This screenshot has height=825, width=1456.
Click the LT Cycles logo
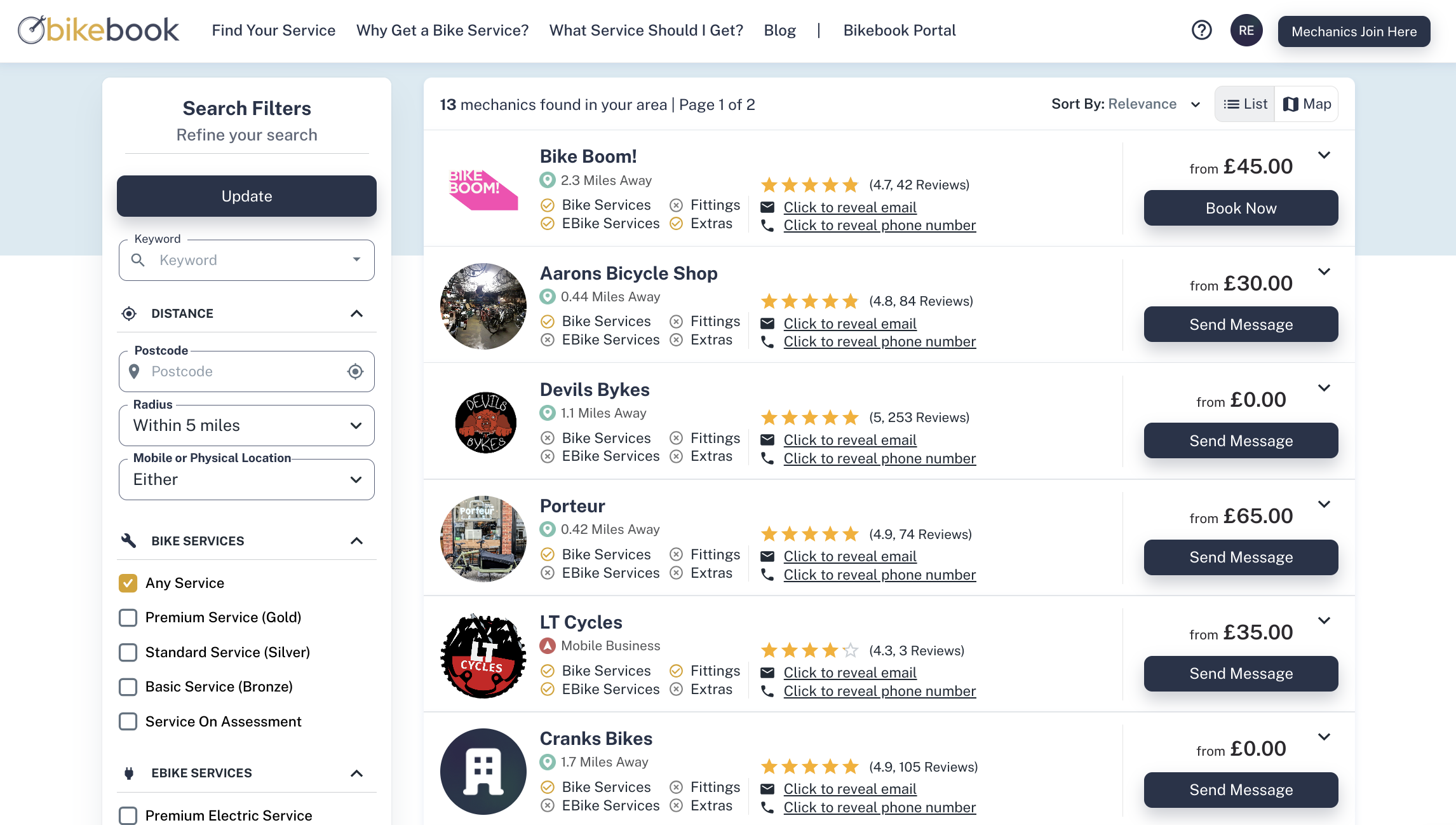coord(483,655)
